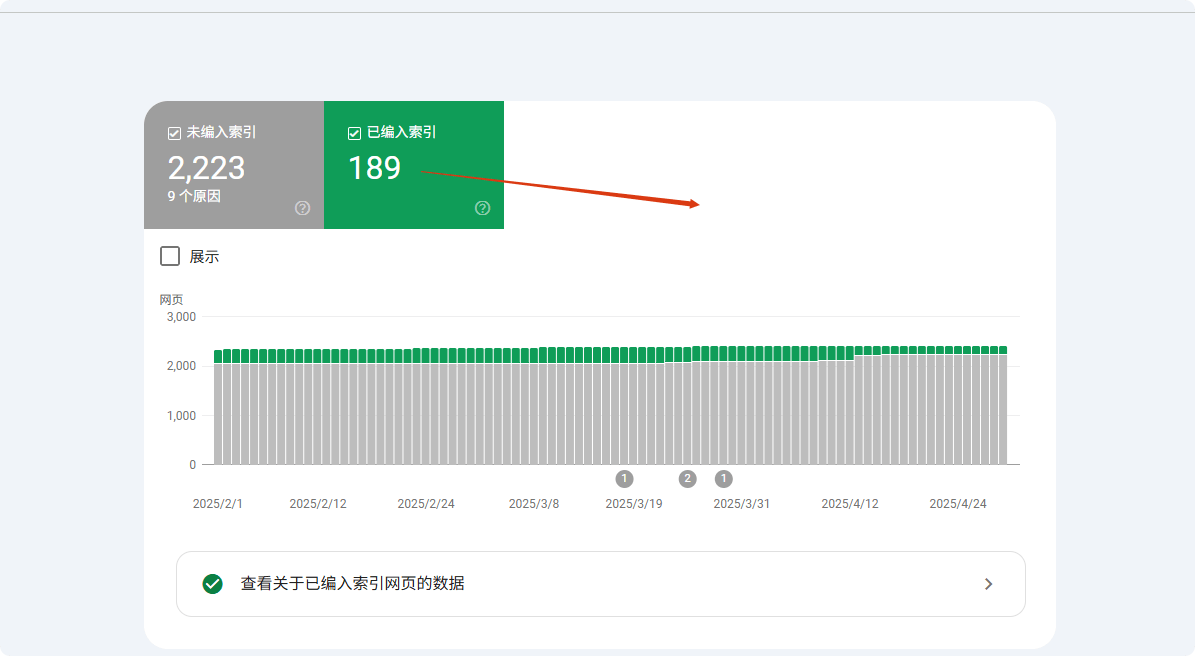The width and height of the screenshot is (1195, 656).
Task: Click the help icon on 未编入索引 card
Action: [301, 208]
